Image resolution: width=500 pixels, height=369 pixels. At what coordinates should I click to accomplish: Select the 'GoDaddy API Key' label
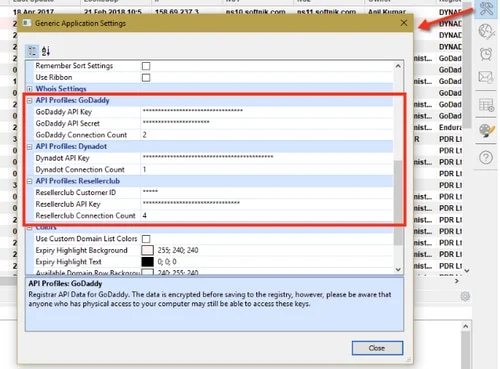(x=64, y=112)
